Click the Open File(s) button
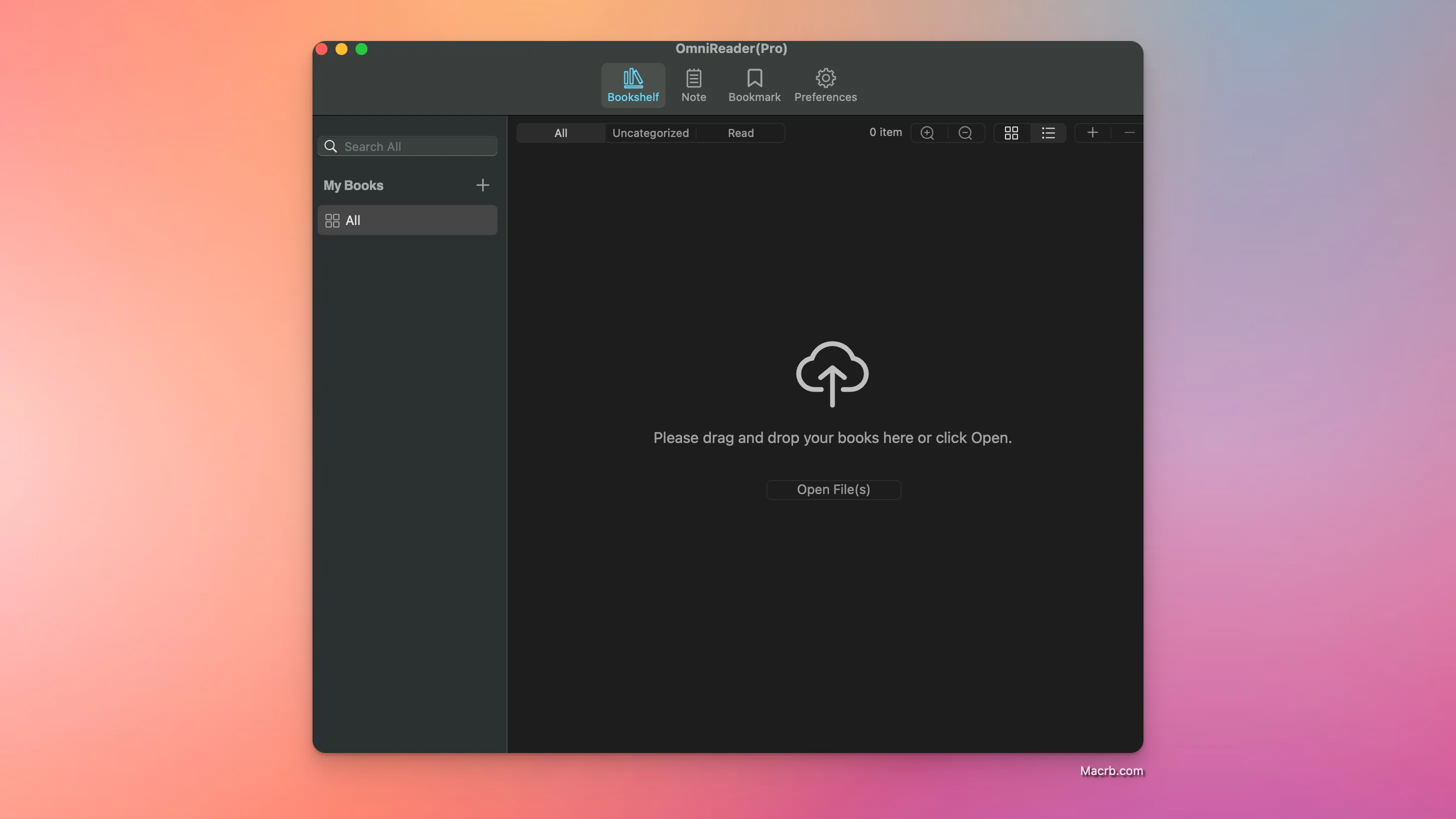 tap(833, 489)
